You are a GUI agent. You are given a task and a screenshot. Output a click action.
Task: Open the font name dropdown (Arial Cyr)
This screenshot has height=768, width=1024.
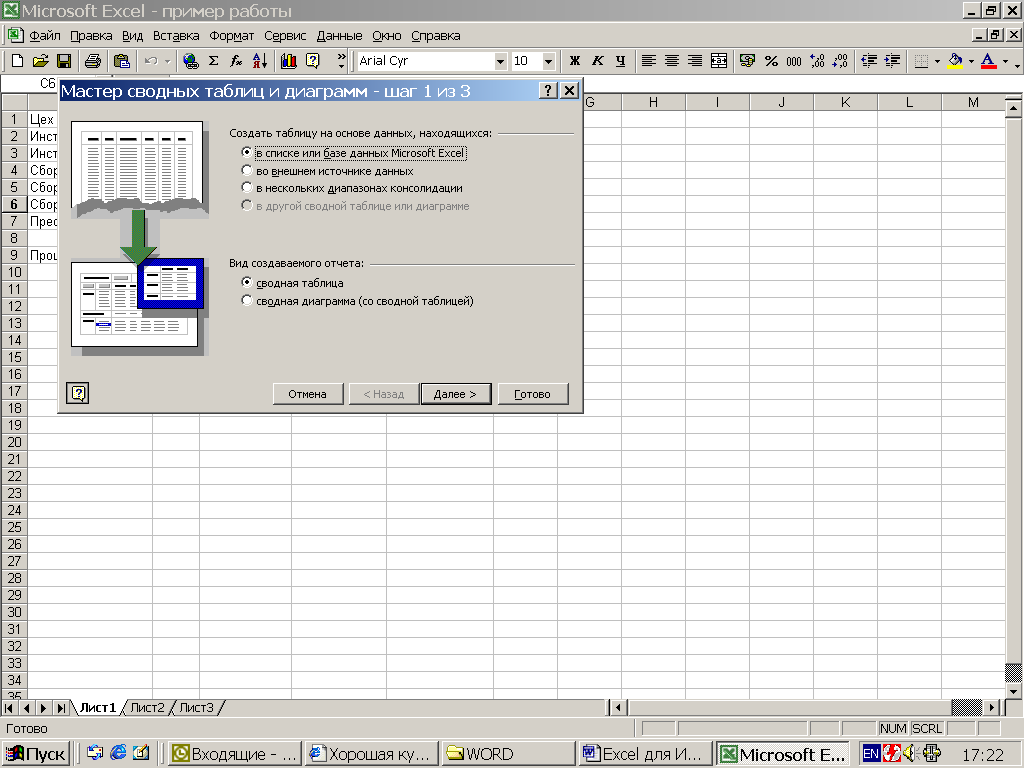pos(500,61)
